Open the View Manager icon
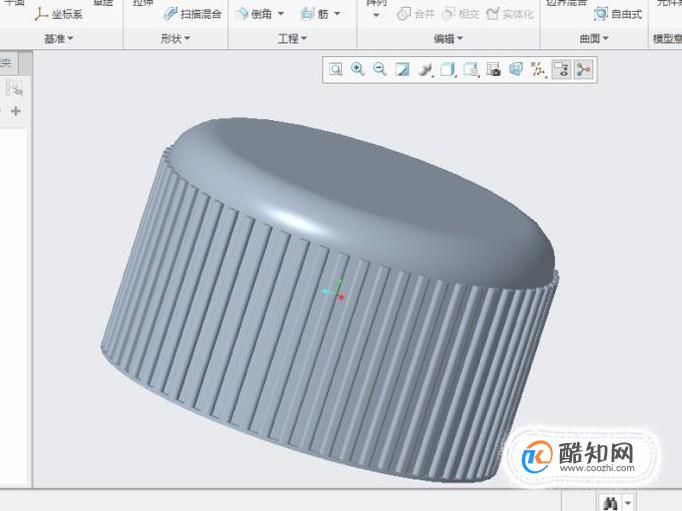The width and height of the screenshot is (682, 511). coord(494,70)
